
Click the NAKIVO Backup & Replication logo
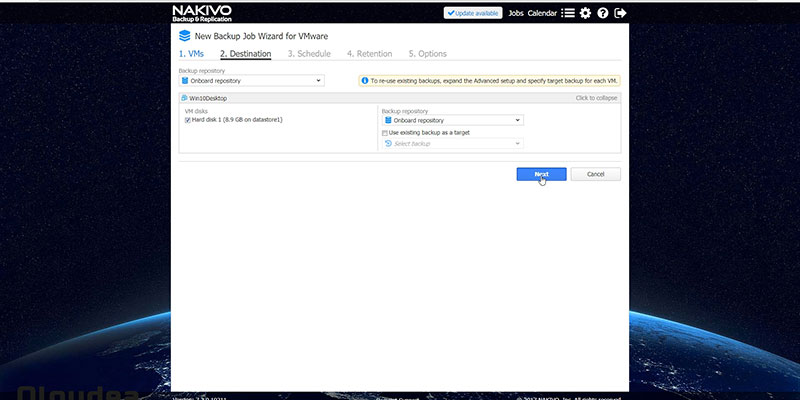tap(202, 13)
